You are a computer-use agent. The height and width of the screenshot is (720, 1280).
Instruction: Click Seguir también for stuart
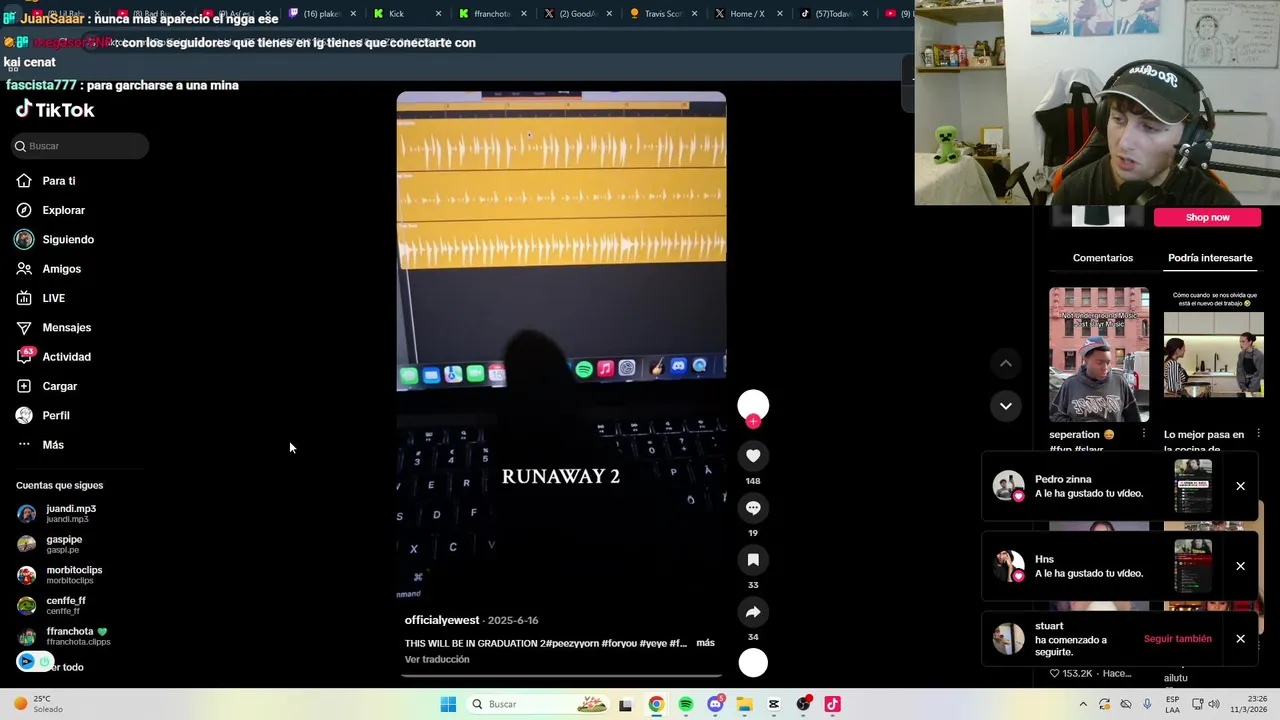1177,639
